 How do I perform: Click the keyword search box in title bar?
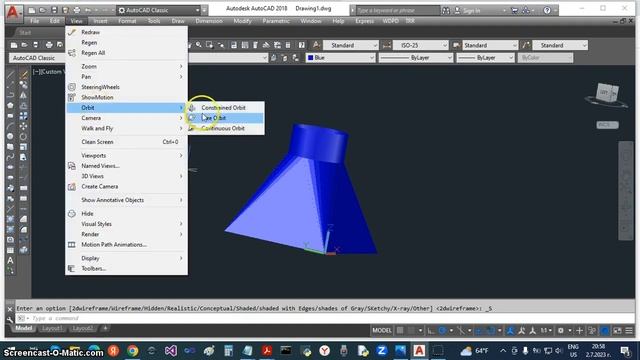pyautogui.click(x=397, y=10)
